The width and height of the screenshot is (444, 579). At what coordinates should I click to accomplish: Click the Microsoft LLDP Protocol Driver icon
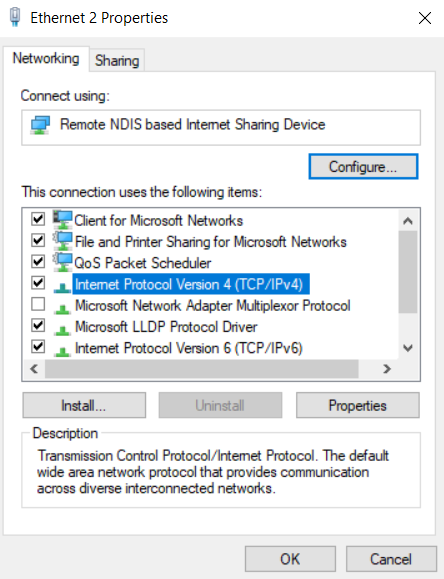click(62, 330)
